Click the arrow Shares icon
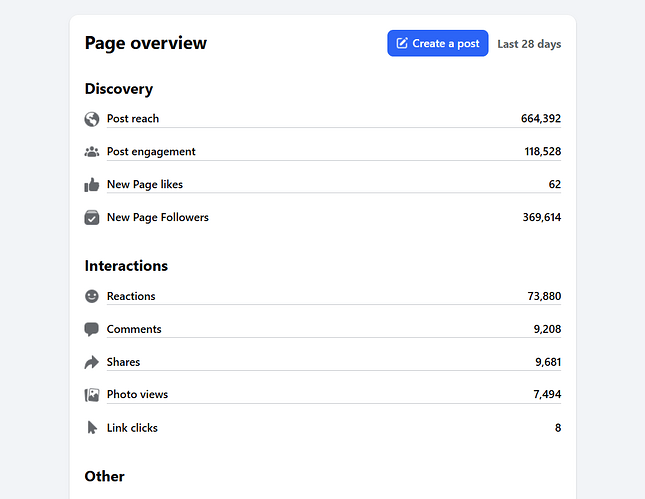The height and width of the screenshot is (499, 645). point(92,362)
